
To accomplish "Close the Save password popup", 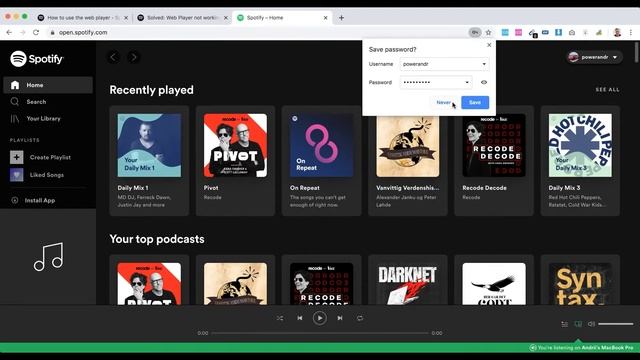I will click(x=489, y=45).
